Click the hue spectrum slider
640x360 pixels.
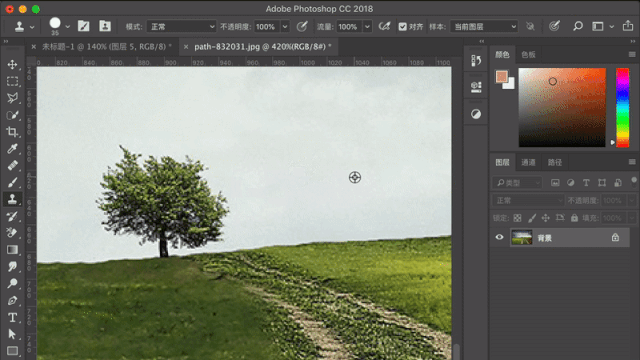622,107
